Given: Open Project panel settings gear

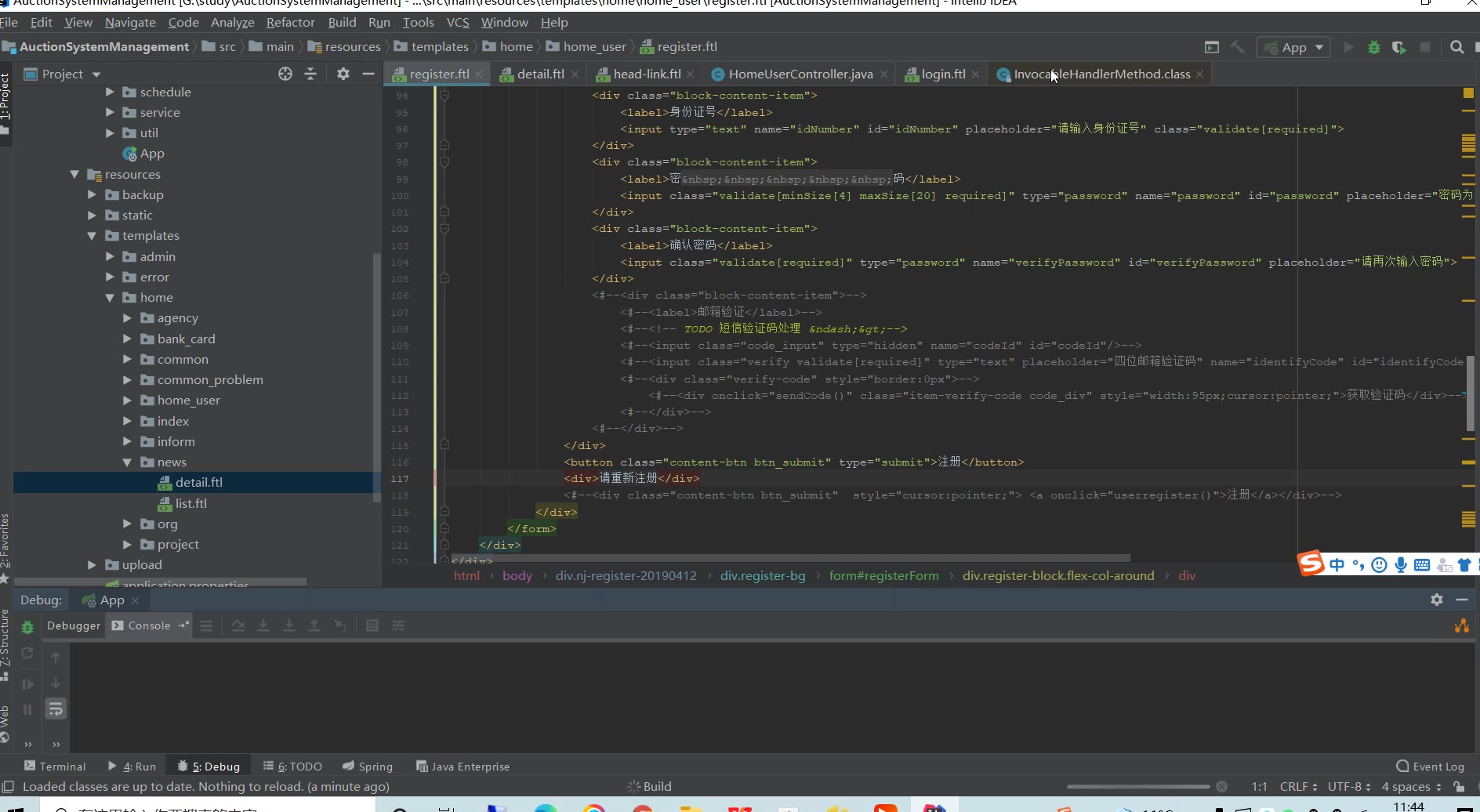Looking at the screenshot, I should (343, 74).
